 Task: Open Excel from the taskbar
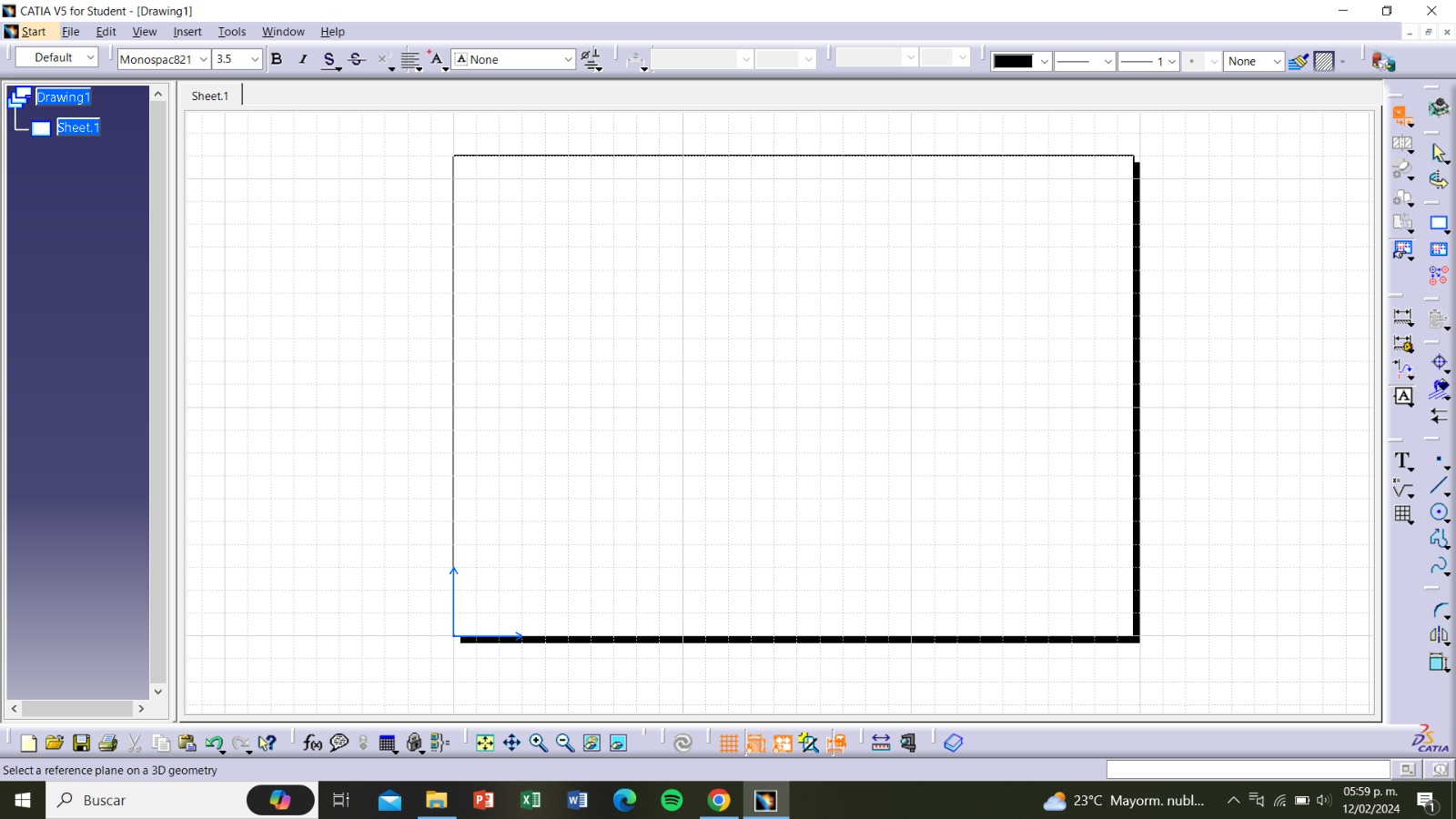pyautogui.click(x=531, y=800)
